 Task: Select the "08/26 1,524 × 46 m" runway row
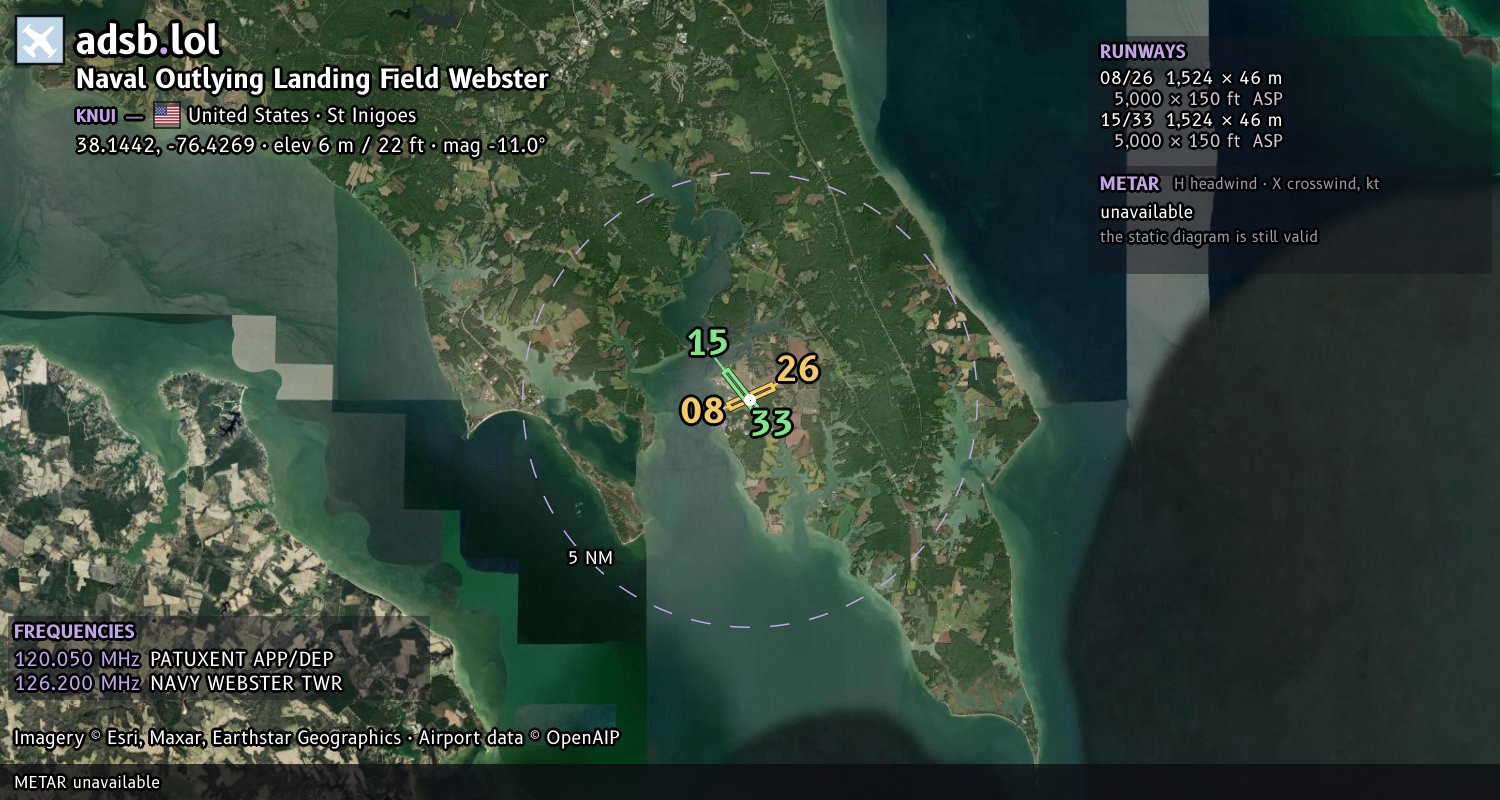[x=1191, y=78]
